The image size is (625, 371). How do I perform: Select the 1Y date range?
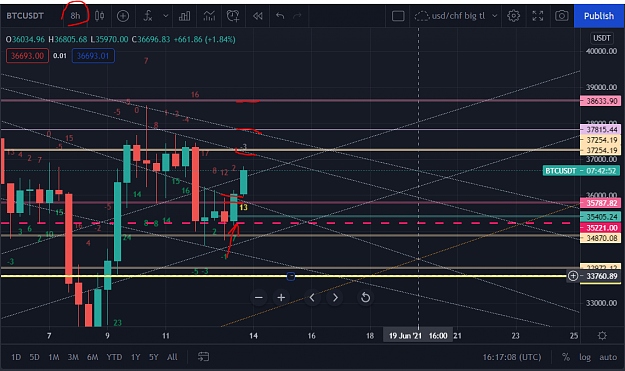136,357
